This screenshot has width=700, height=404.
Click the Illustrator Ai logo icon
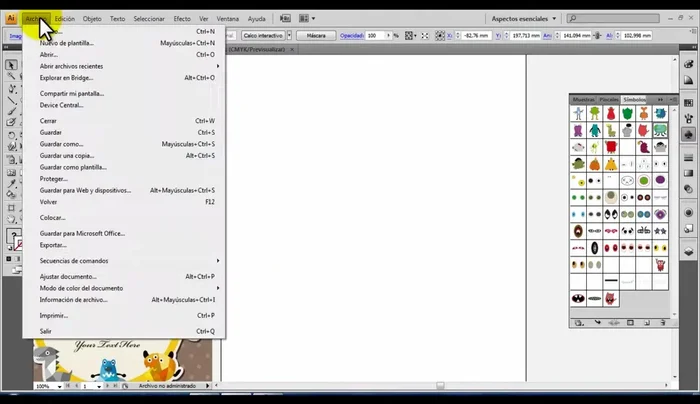pyautogui.click(x=11, y=18)
